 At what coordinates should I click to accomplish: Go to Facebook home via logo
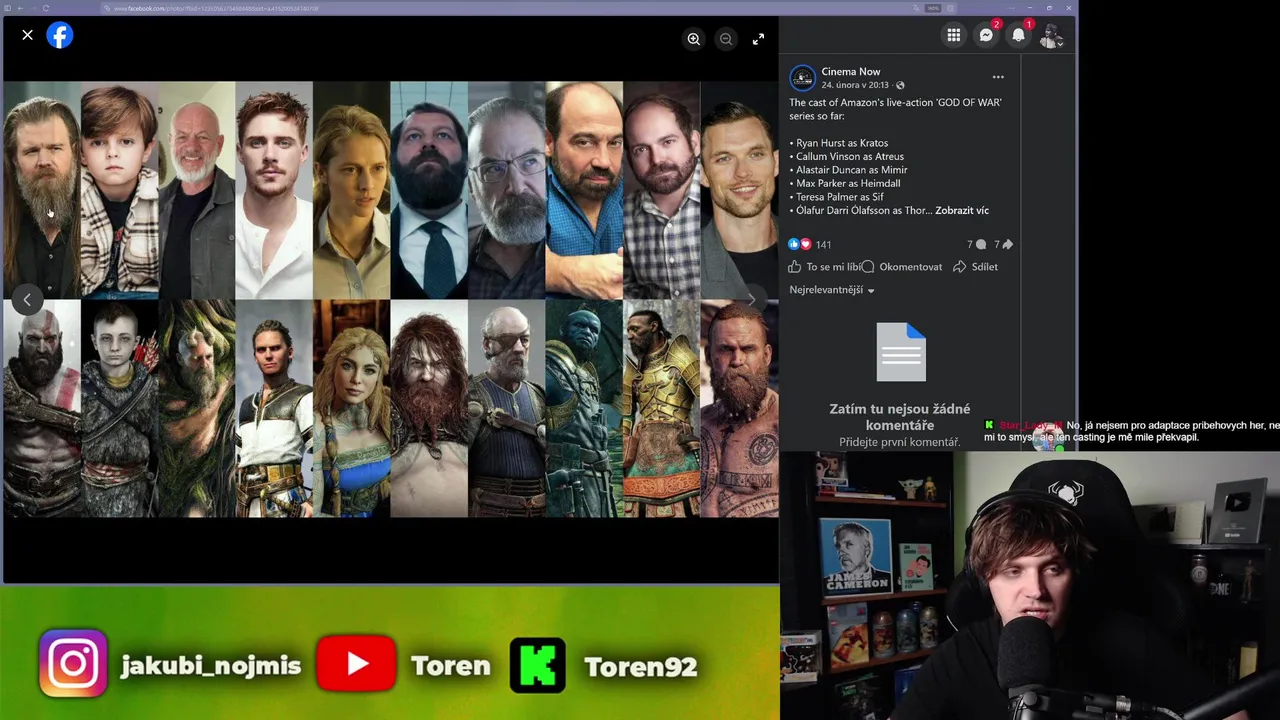click(60, 36)
